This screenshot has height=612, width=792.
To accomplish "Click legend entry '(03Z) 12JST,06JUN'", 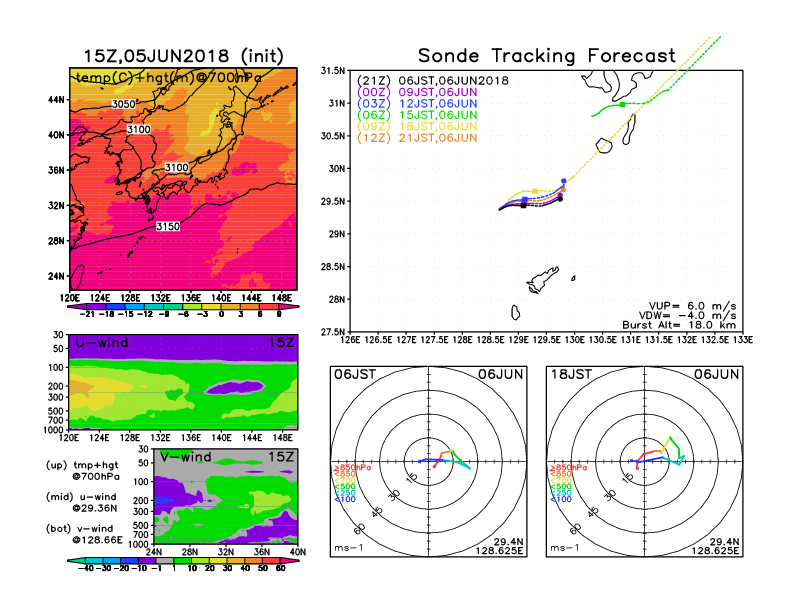I will (x=417, y=104).
